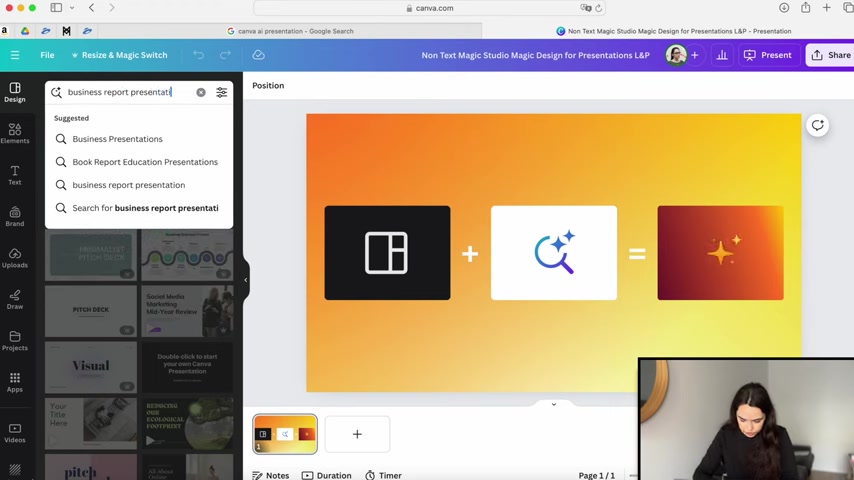
Task: Collapse the side panel with arrow handle
Action: (246, 280)
